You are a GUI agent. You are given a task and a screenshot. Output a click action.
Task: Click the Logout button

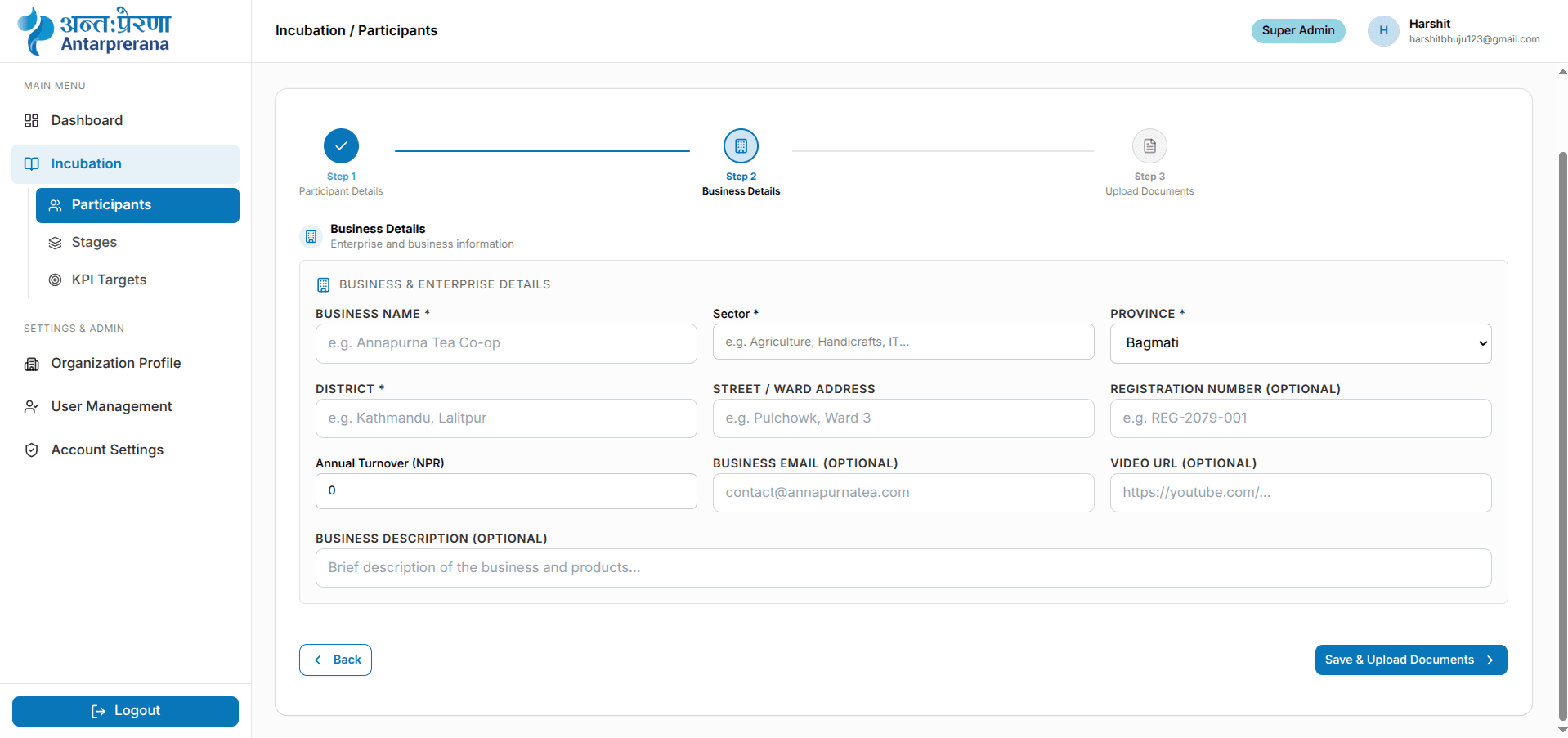125,711
